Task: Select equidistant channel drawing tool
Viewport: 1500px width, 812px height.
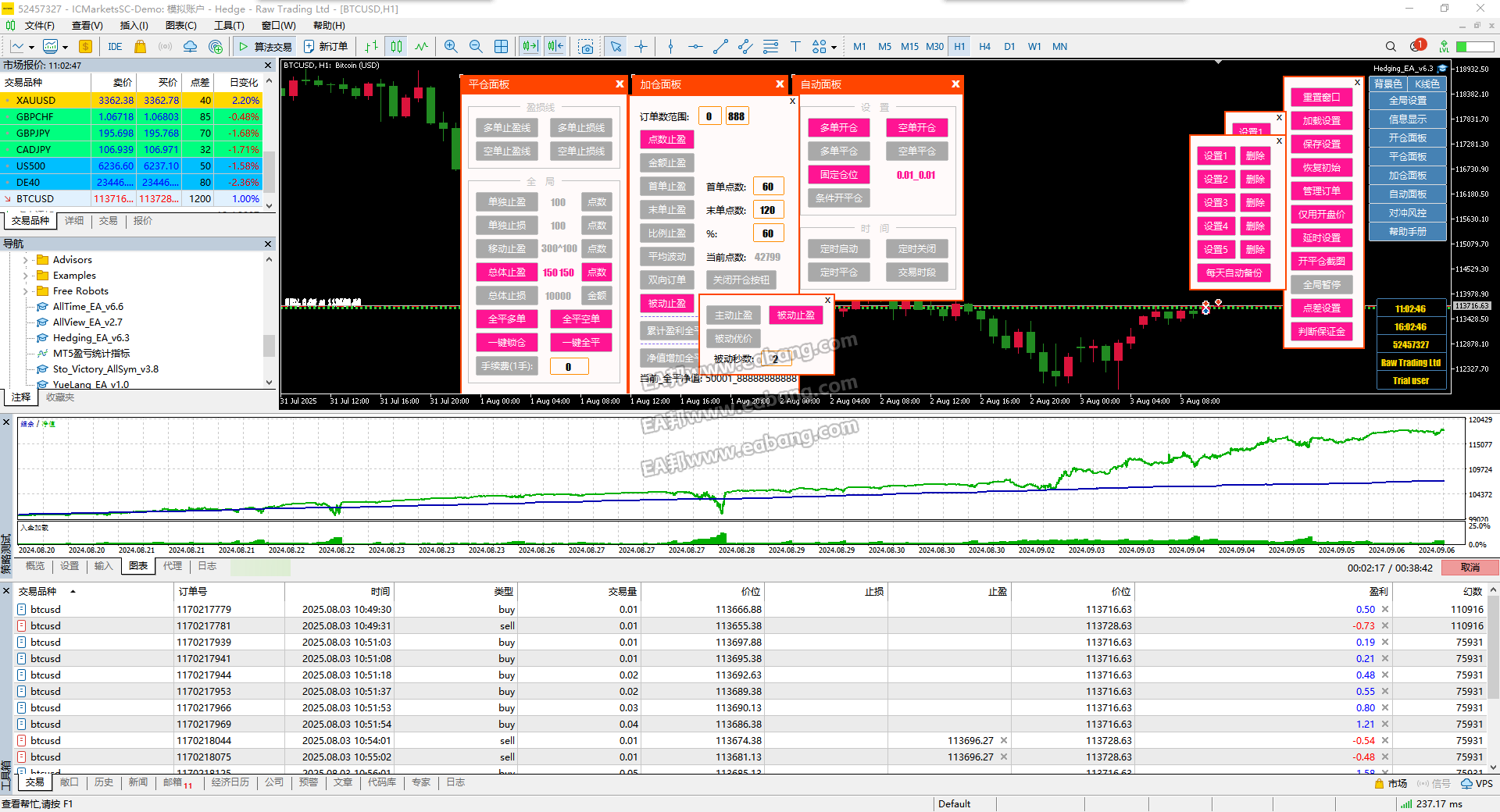Action: pos(745,47)
